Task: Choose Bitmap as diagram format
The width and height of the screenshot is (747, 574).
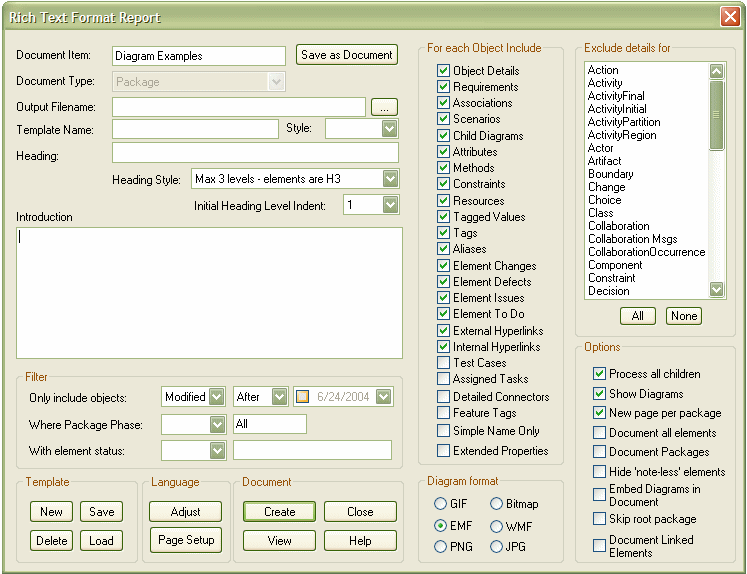Action: point(497,504)
